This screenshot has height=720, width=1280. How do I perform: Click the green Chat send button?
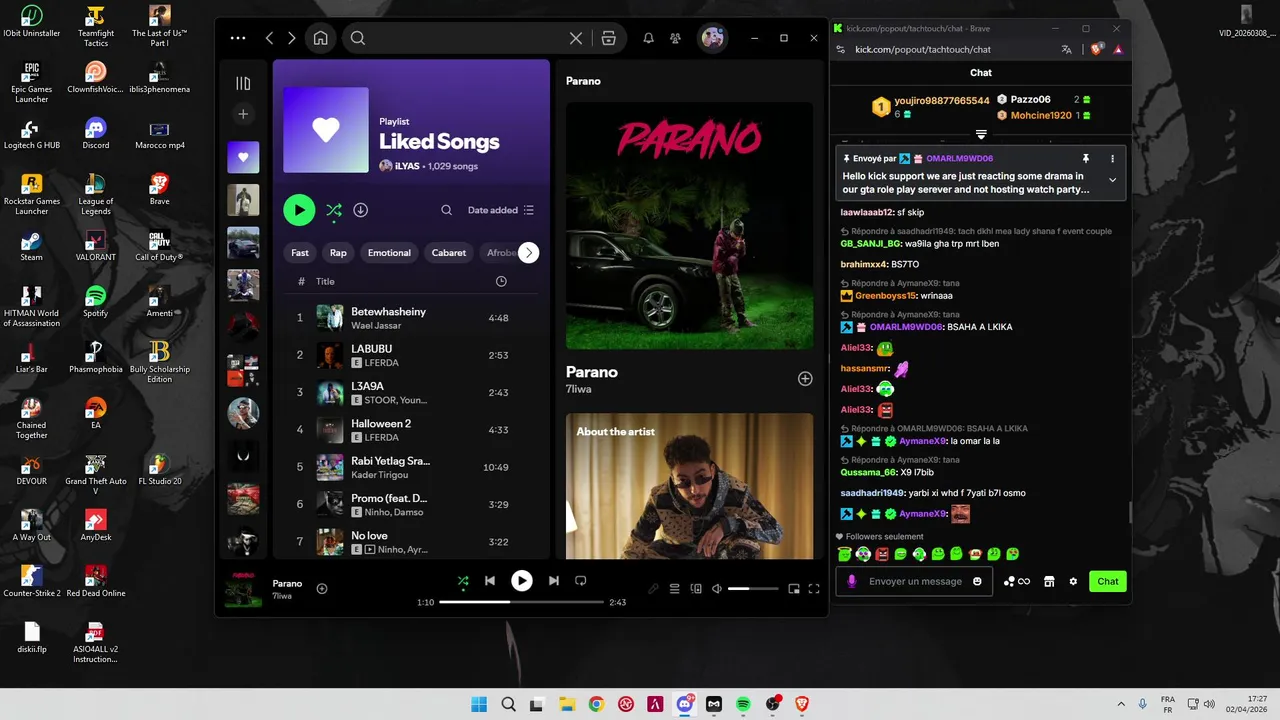pos(1108,581)
